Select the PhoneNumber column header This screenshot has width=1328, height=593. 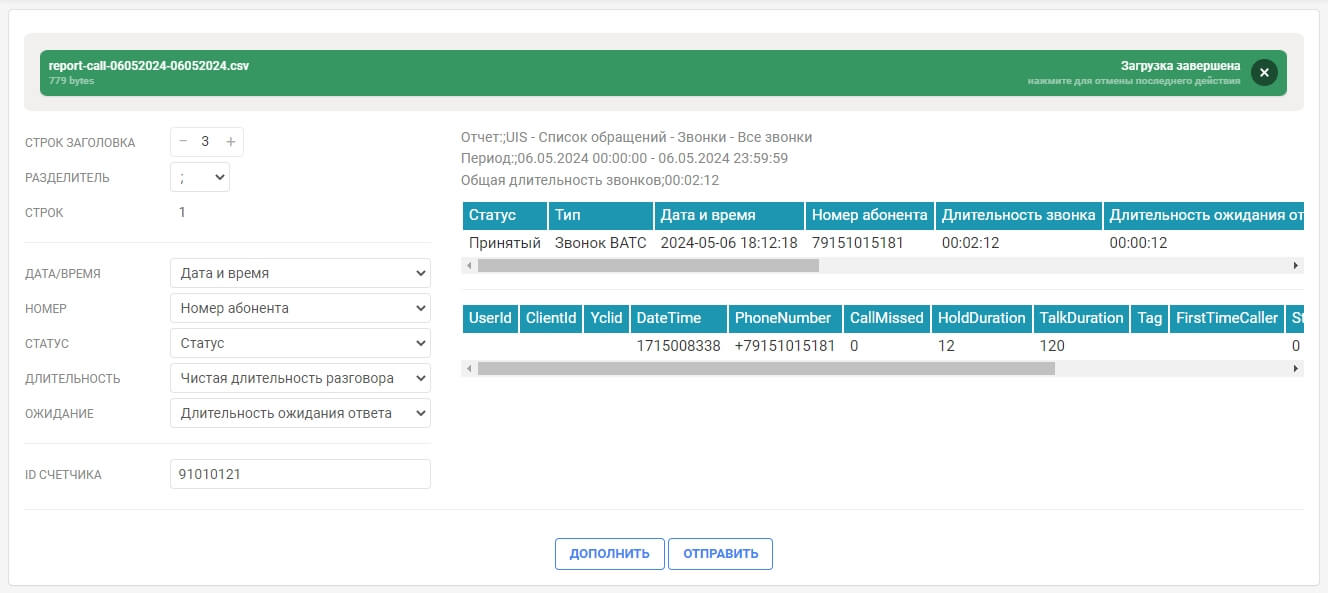(x=784, y=318)
